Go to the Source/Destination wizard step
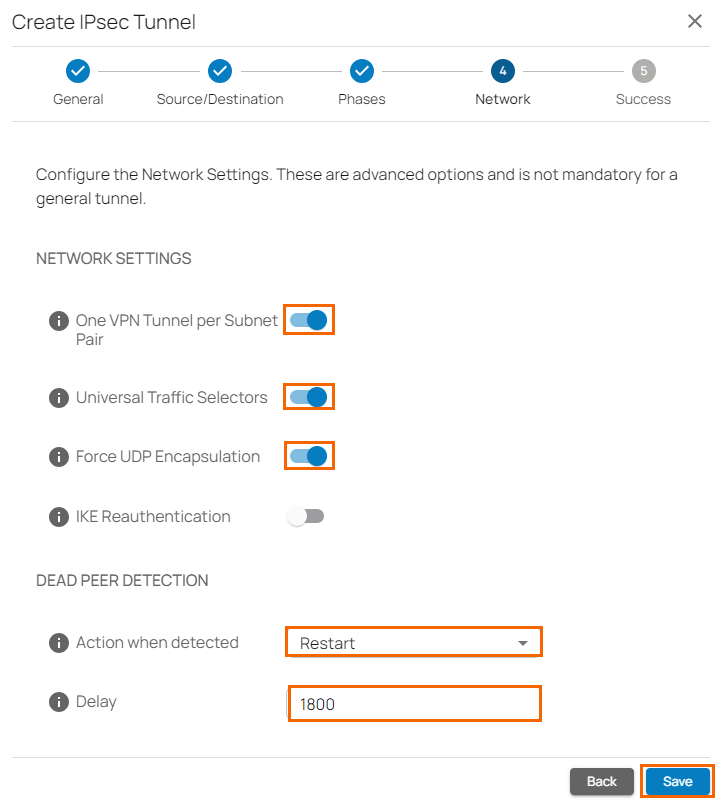Screen dimensions: 720x802 point(220,71)
